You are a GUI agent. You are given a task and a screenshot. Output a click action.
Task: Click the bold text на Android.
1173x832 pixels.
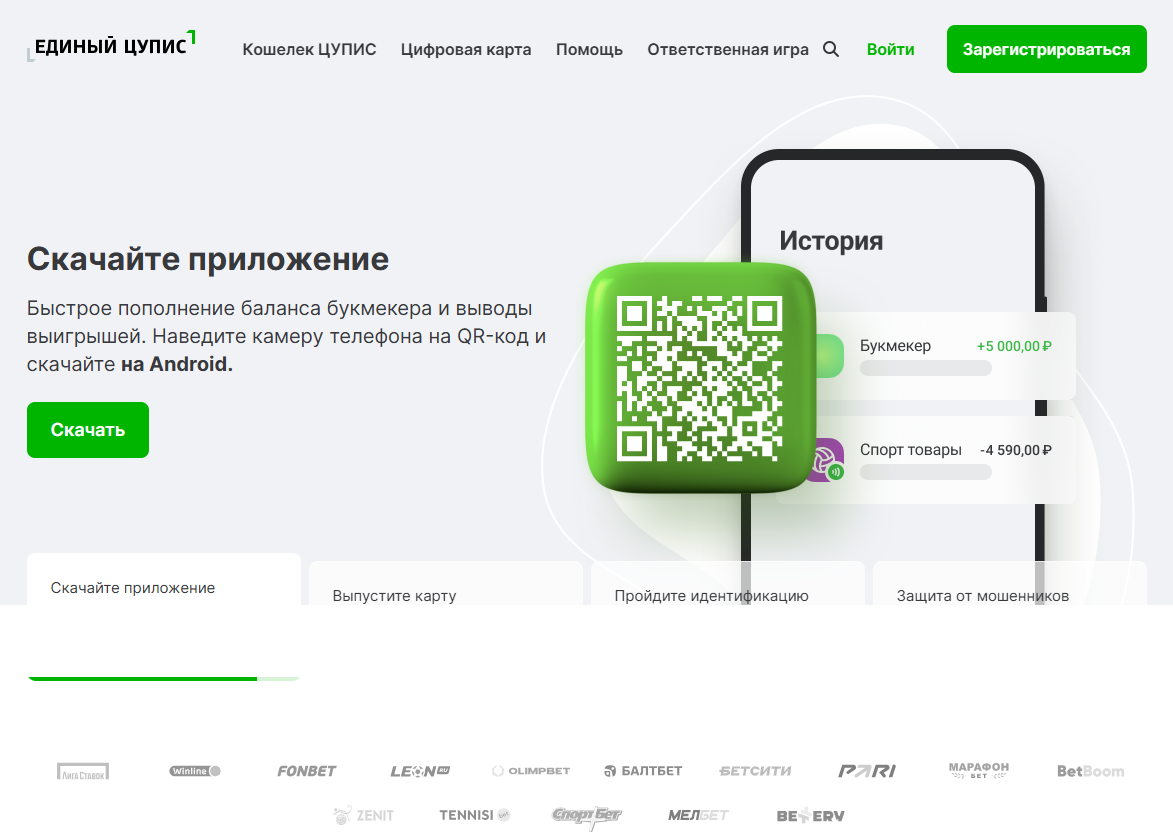[x=177, y=364]
